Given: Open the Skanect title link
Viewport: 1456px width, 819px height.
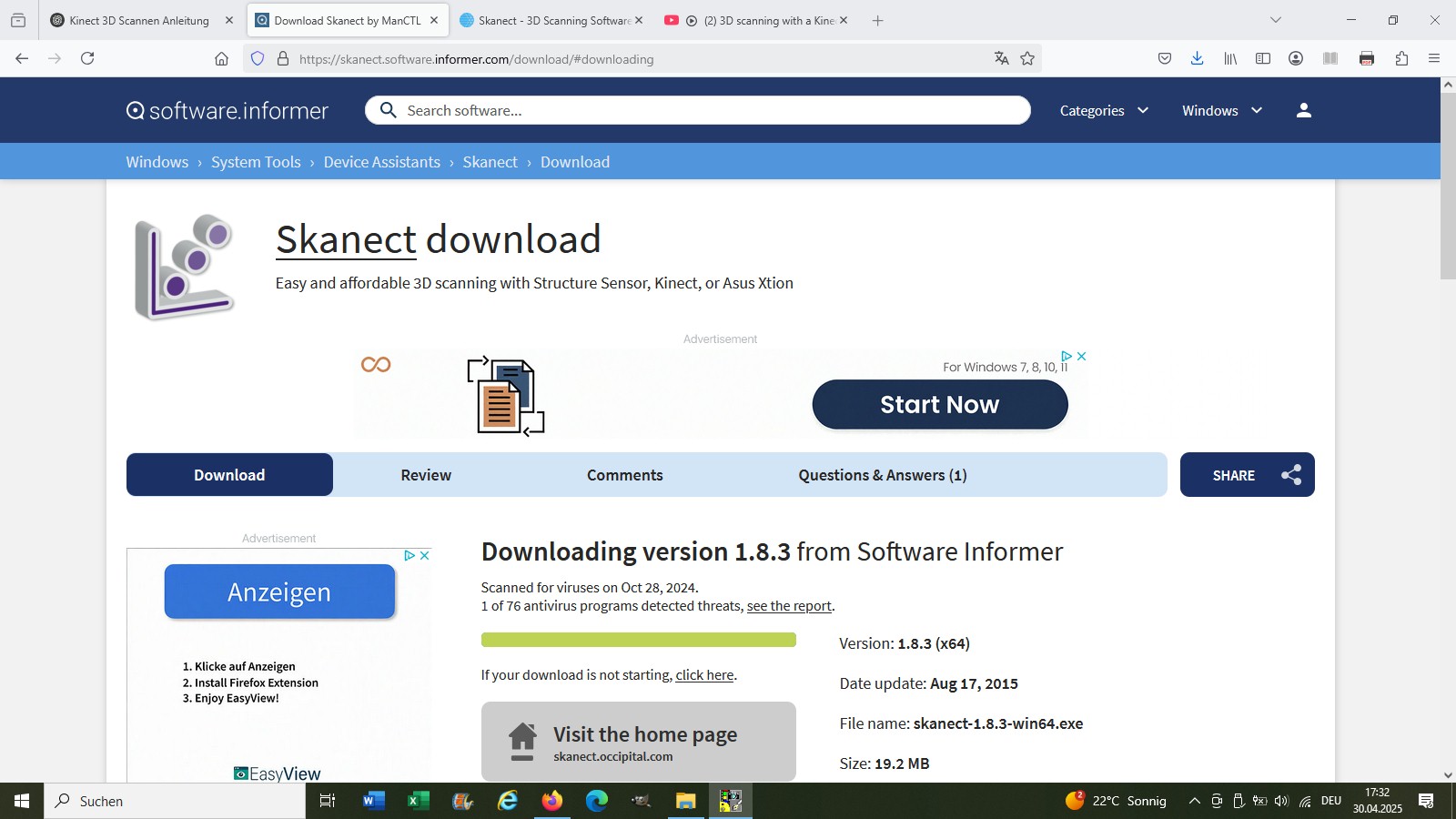Looking at the screenshot, I should tap(346, 240).
